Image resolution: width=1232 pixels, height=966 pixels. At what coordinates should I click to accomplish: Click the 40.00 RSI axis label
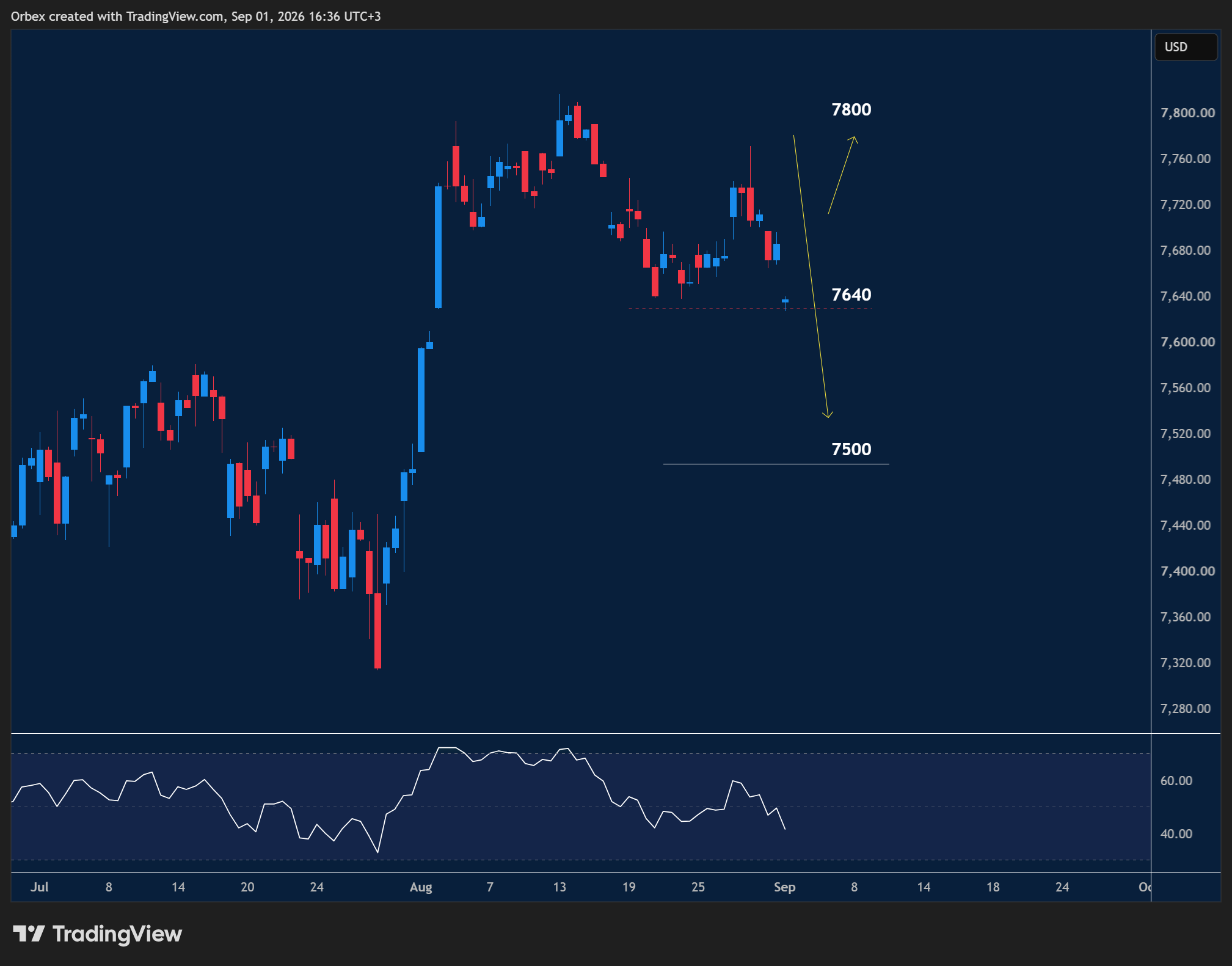(1176, 834)
